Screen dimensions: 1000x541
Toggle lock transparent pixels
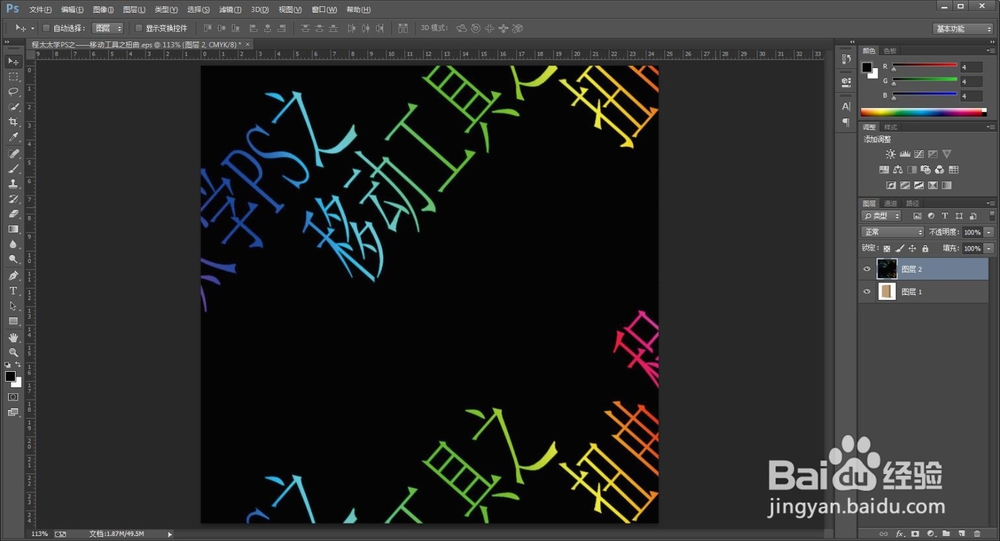tap(887, 248)
